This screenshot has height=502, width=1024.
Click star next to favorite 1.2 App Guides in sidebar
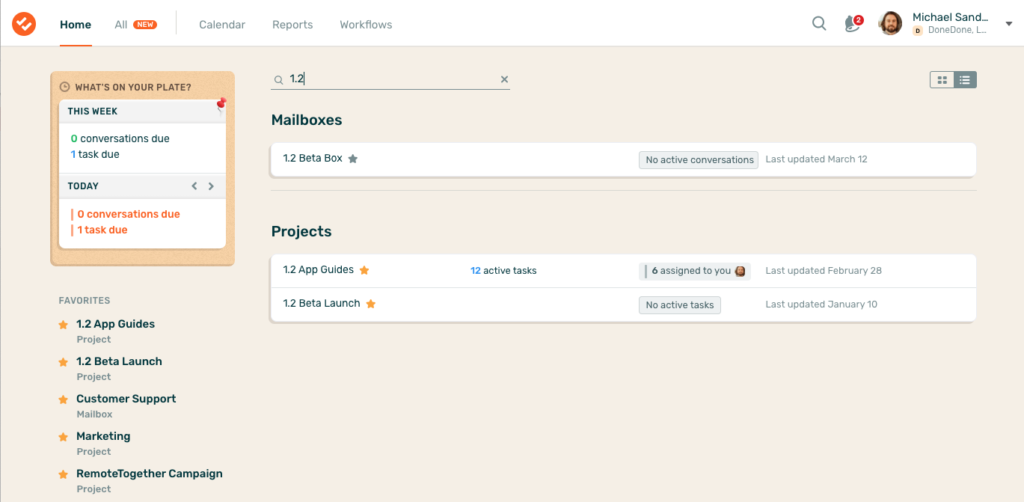[x=63, y=324]
